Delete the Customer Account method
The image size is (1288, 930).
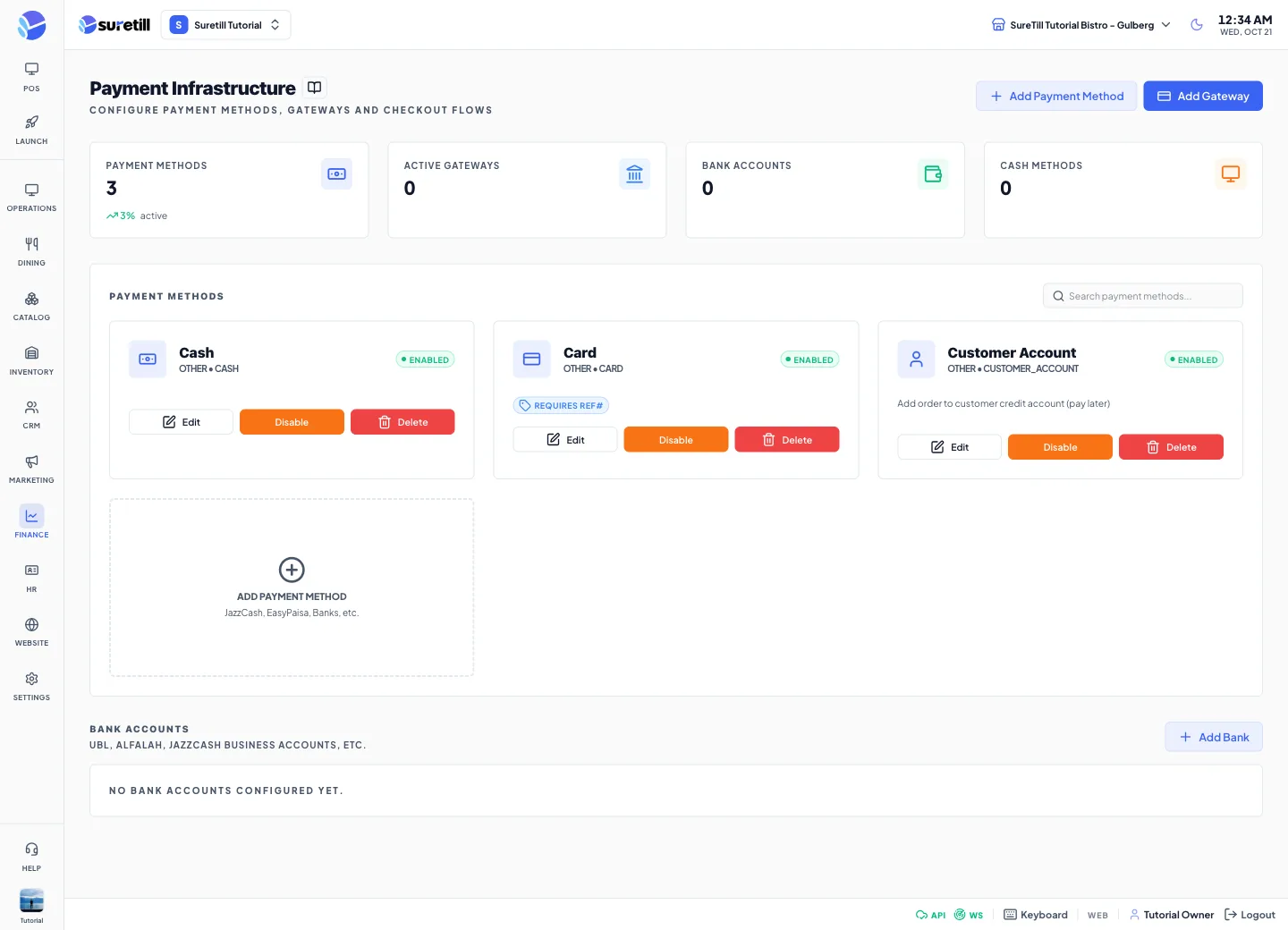(x=1171, y=447)
